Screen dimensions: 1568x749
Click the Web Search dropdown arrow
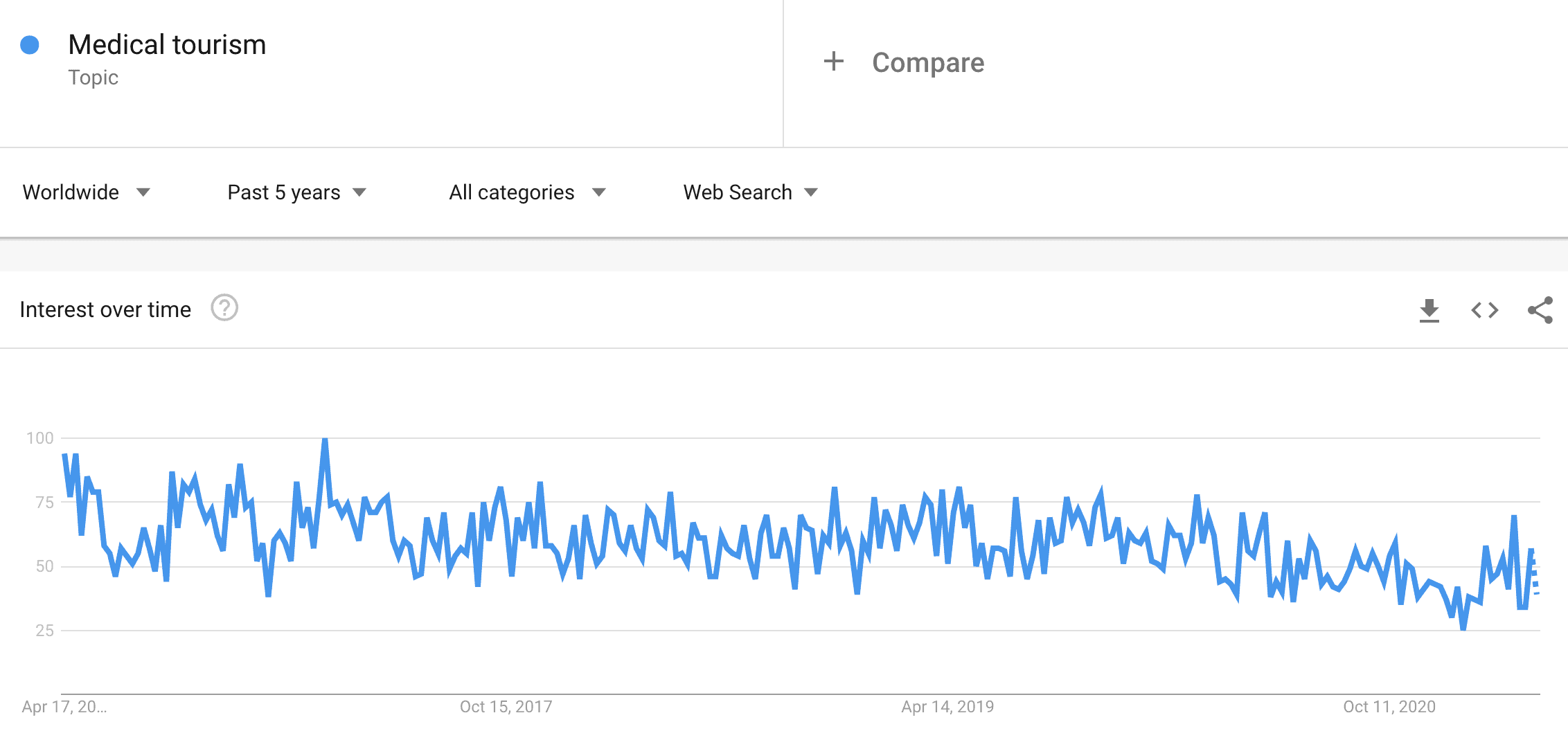click(x=812, y=193)
